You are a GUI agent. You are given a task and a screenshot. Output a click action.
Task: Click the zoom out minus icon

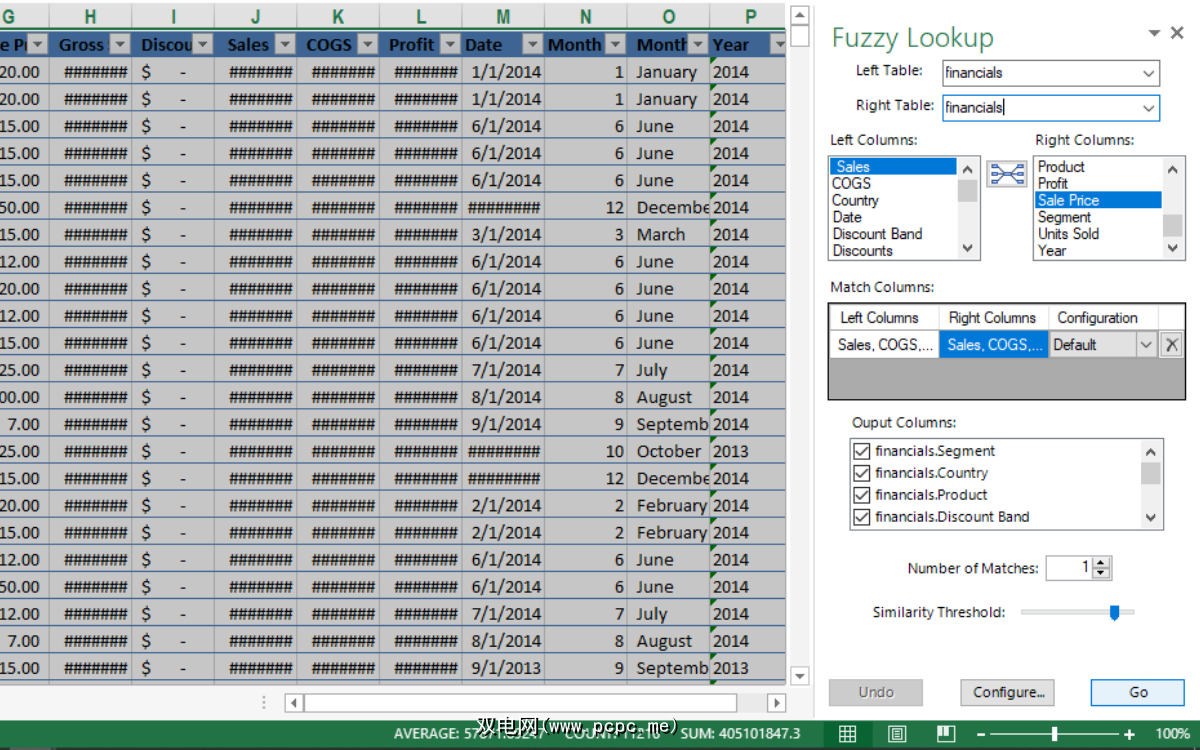coord(983,734)
